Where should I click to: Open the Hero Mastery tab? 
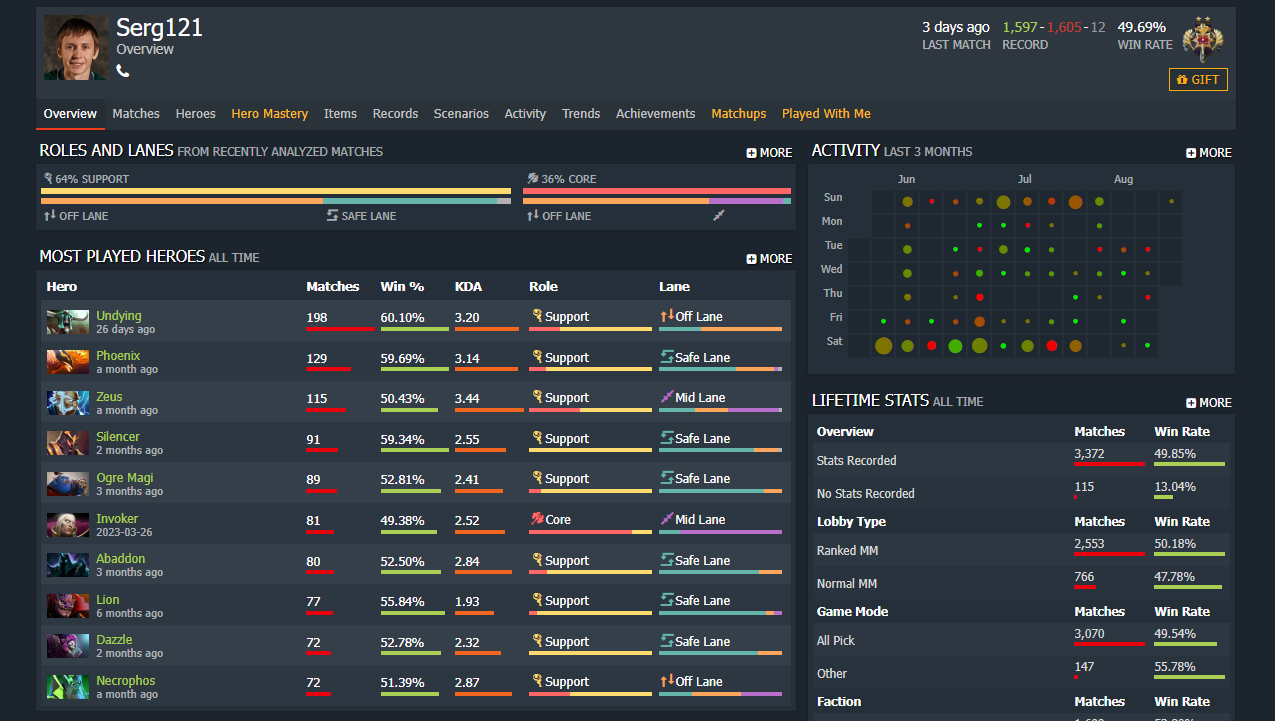click(269, 114)
